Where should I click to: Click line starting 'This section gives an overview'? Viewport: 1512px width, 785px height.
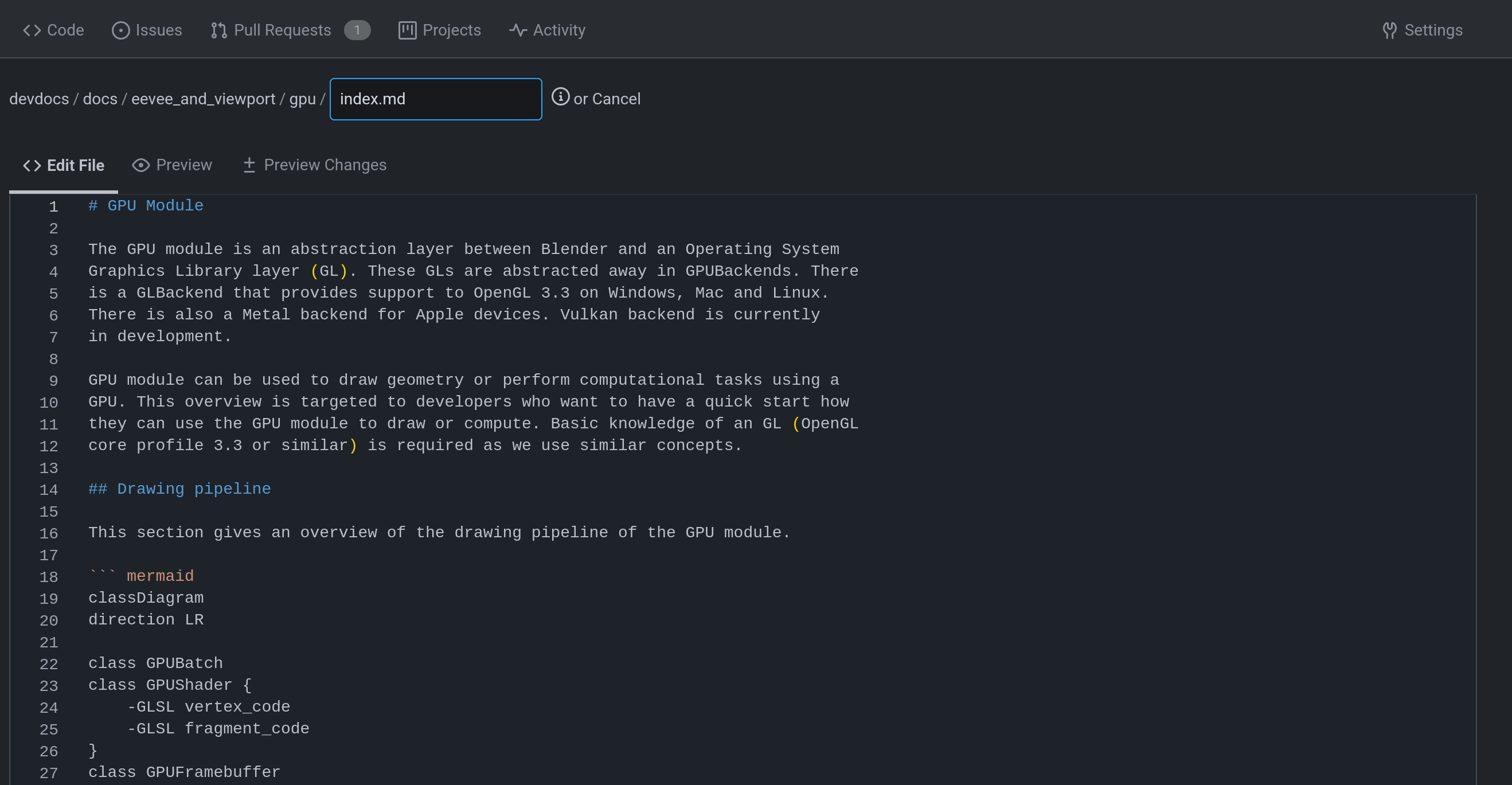[x=440, y=532]
